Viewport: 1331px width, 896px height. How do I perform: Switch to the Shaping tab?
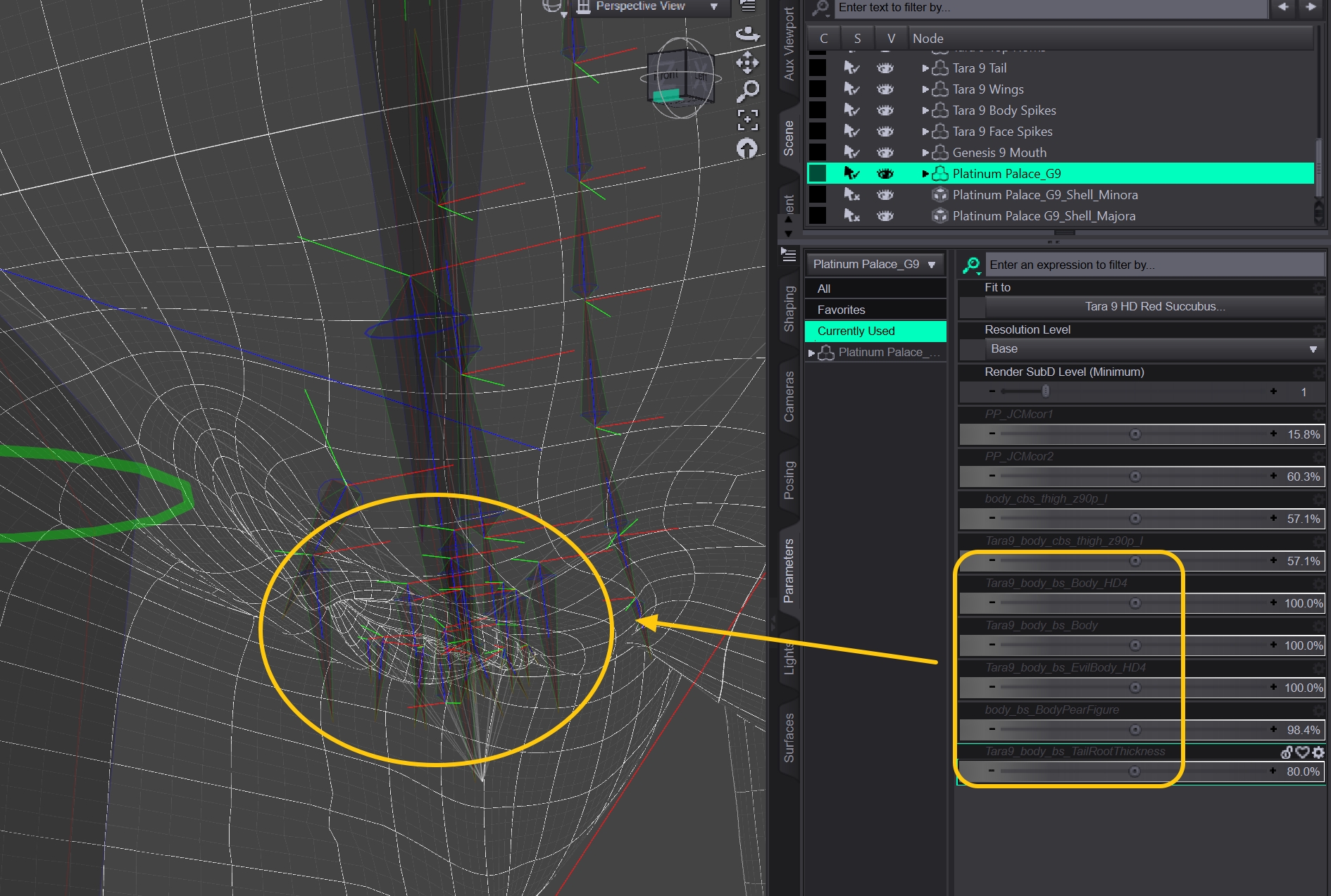pyautogui.click(x=789, y=308)
